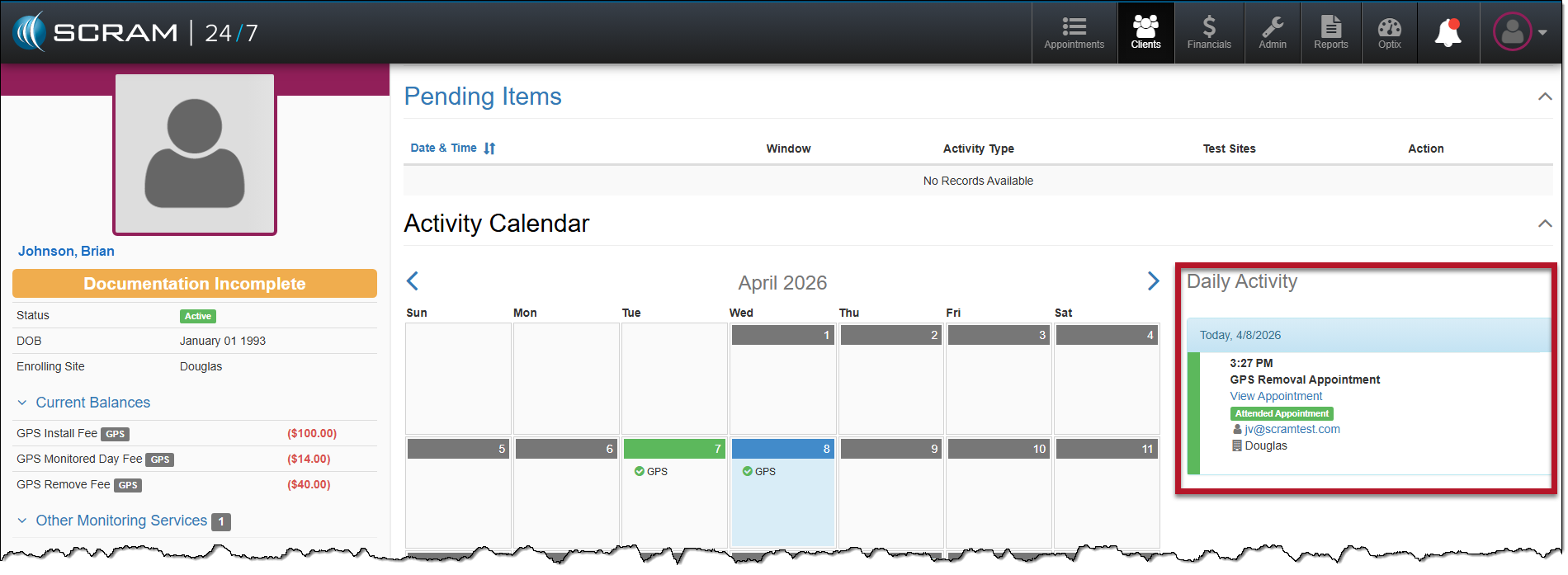Check notifications bell icon
This screenshot has height=575, width=1568.
1448,33
